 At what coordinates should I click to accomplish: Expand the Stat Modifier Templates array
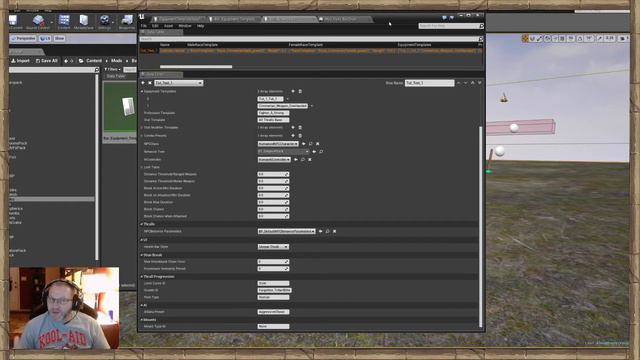[x=142, y=127]
